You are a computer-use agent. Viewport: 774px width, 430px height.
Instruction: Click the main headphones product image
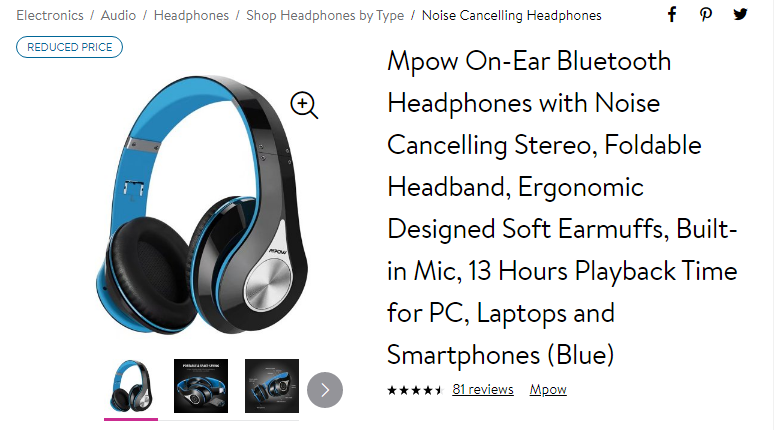point(202,205)
